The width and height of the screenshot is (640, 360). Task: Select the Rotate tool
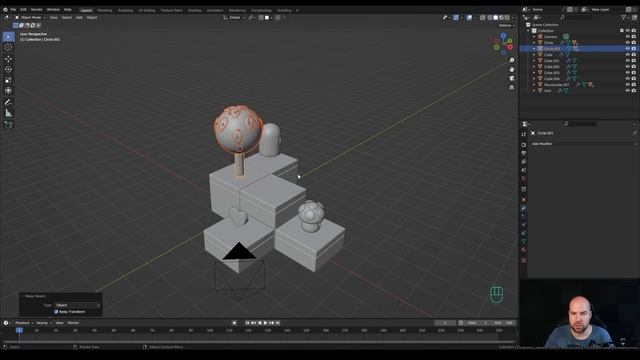click(8, 69)
